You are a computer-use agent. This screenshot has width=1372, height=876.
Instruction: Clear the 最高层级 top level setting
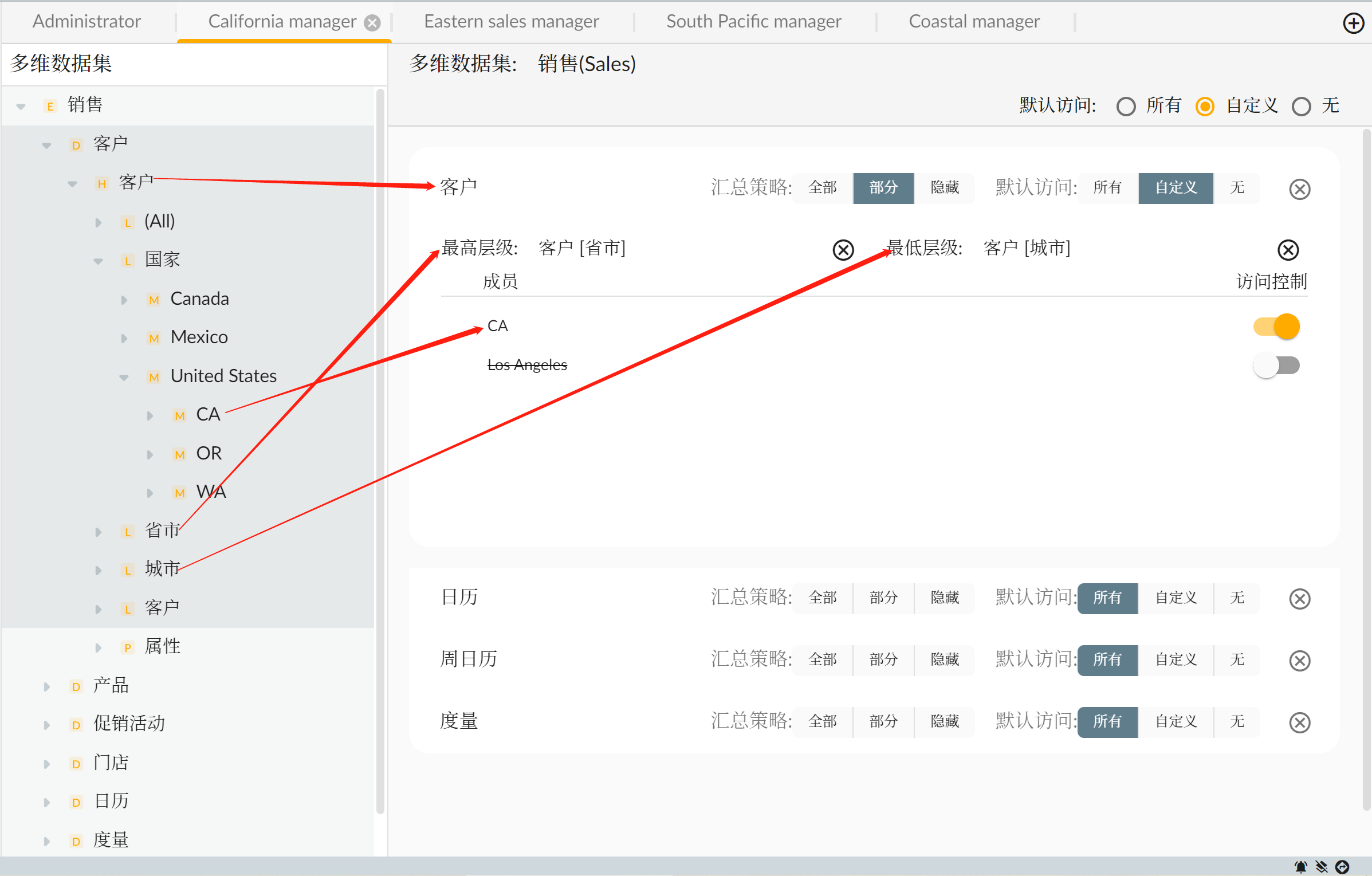843,250
